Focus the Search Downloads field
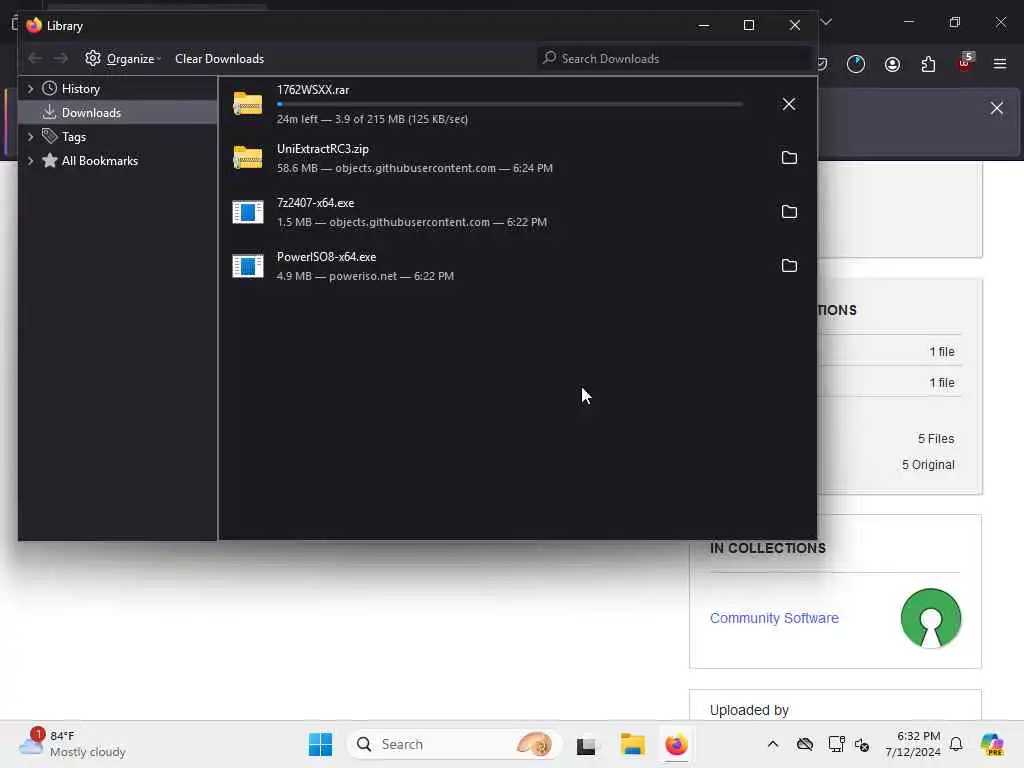1024x768 pixels. [673, 58]
